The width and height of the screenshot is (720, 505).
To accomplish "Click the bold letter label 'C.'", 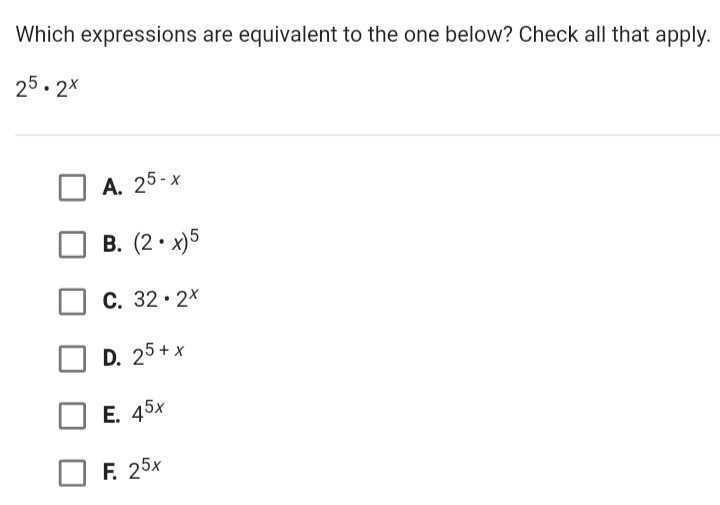I will (112, 302).
